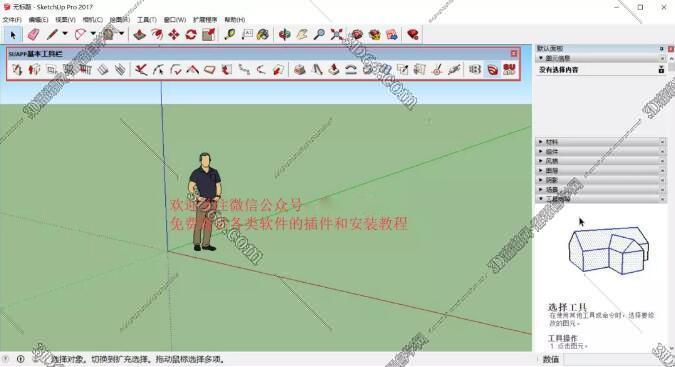The height and width of the screenshot is (367, 675).
Task: Choose the pencil Line tool
Action: coord(53,34)
